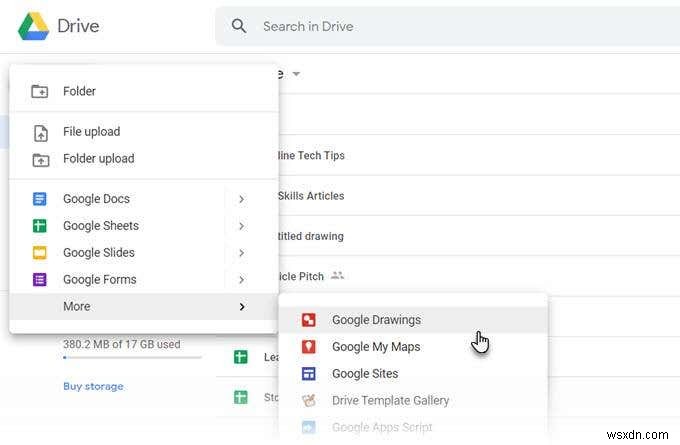Select Google Apps Script in submenu

[x=413, y=428]
